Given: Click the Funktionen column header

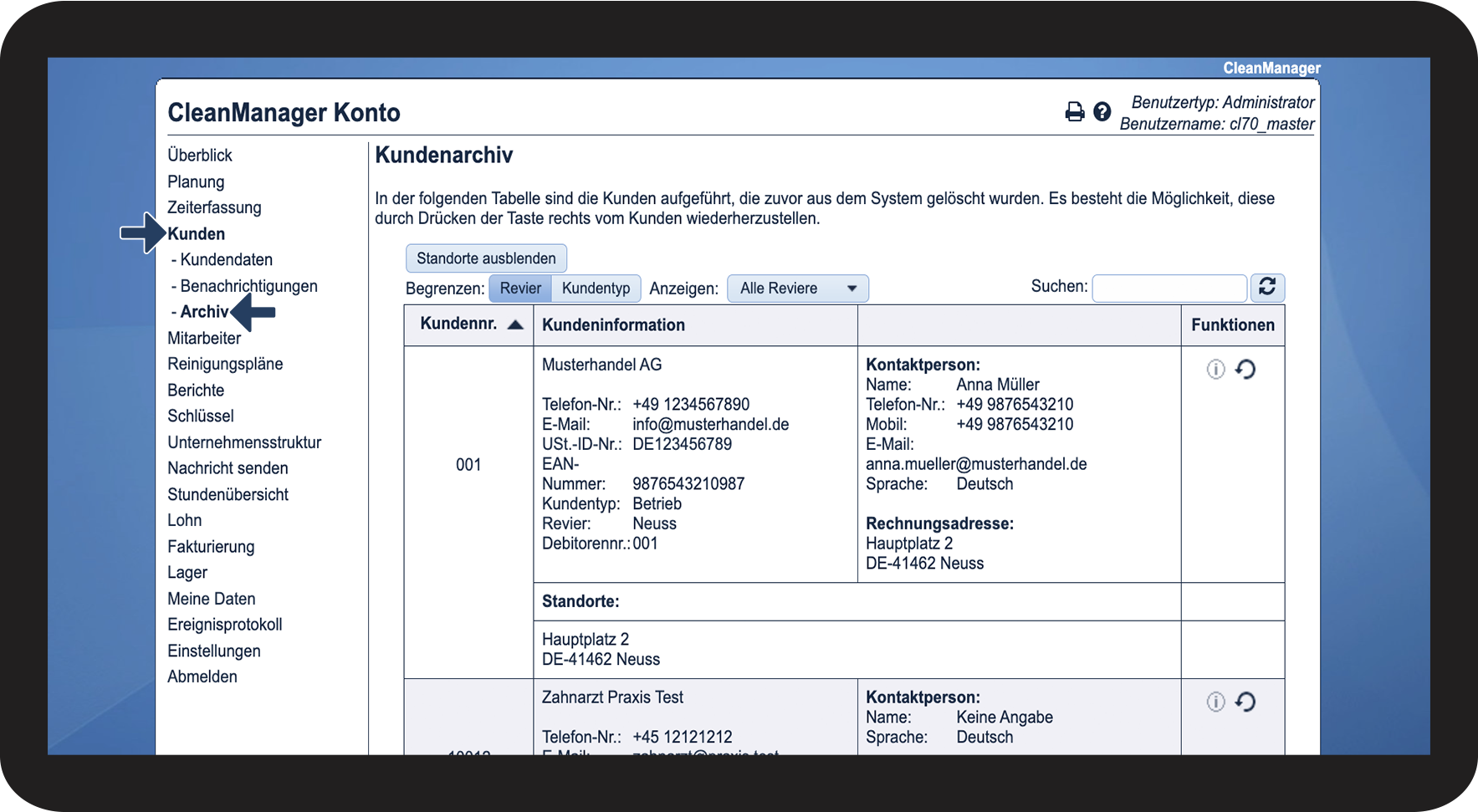Looking at the screenshot, I should point(1233,324).
